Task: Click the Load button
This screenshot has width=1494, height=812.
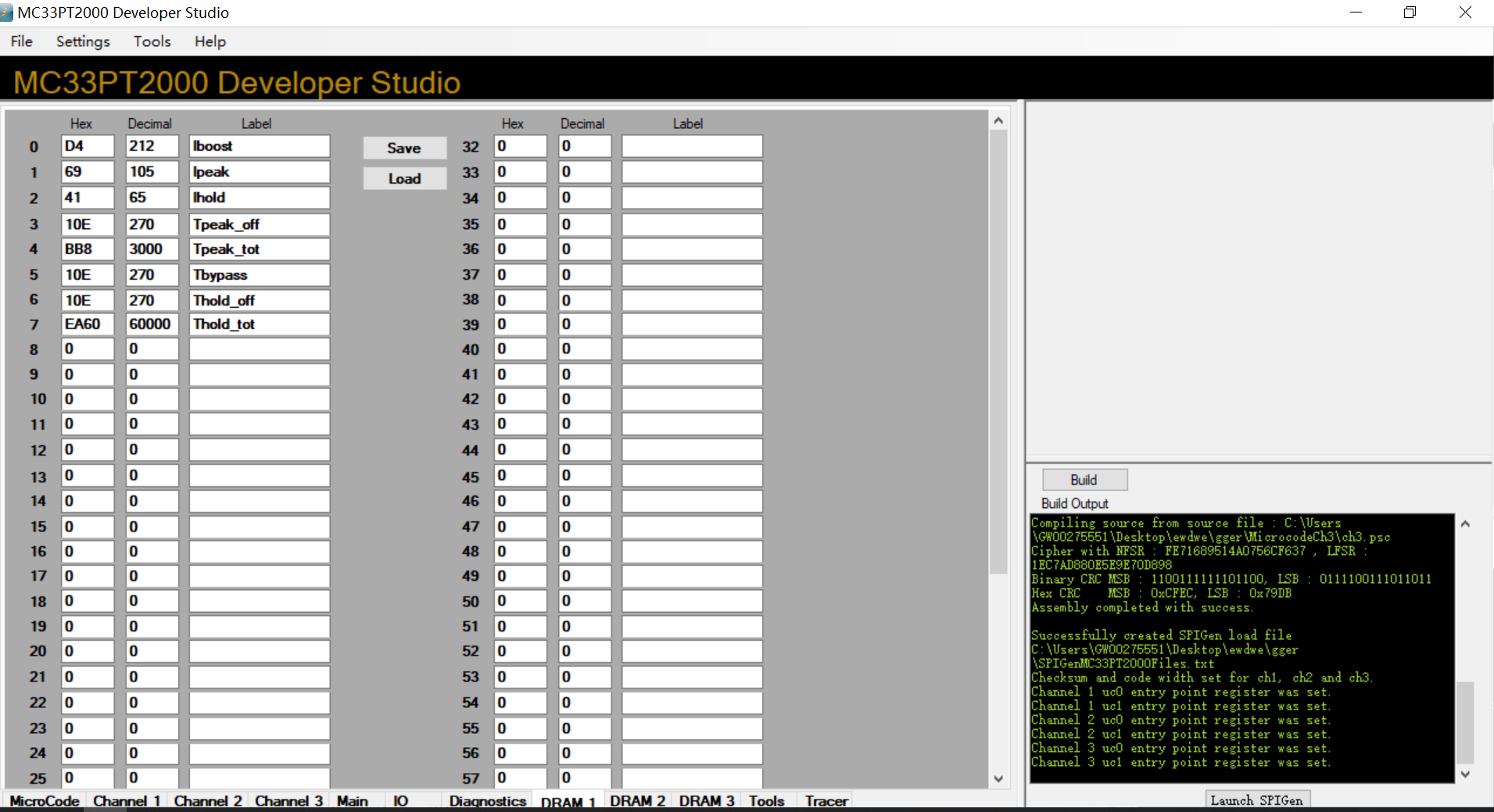Action: coord(404,178)
